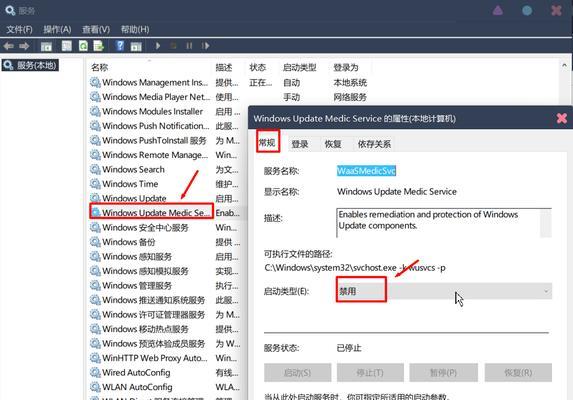573x400 pixels.
Task: Click the 恢复(R) button
Action: 518,373
